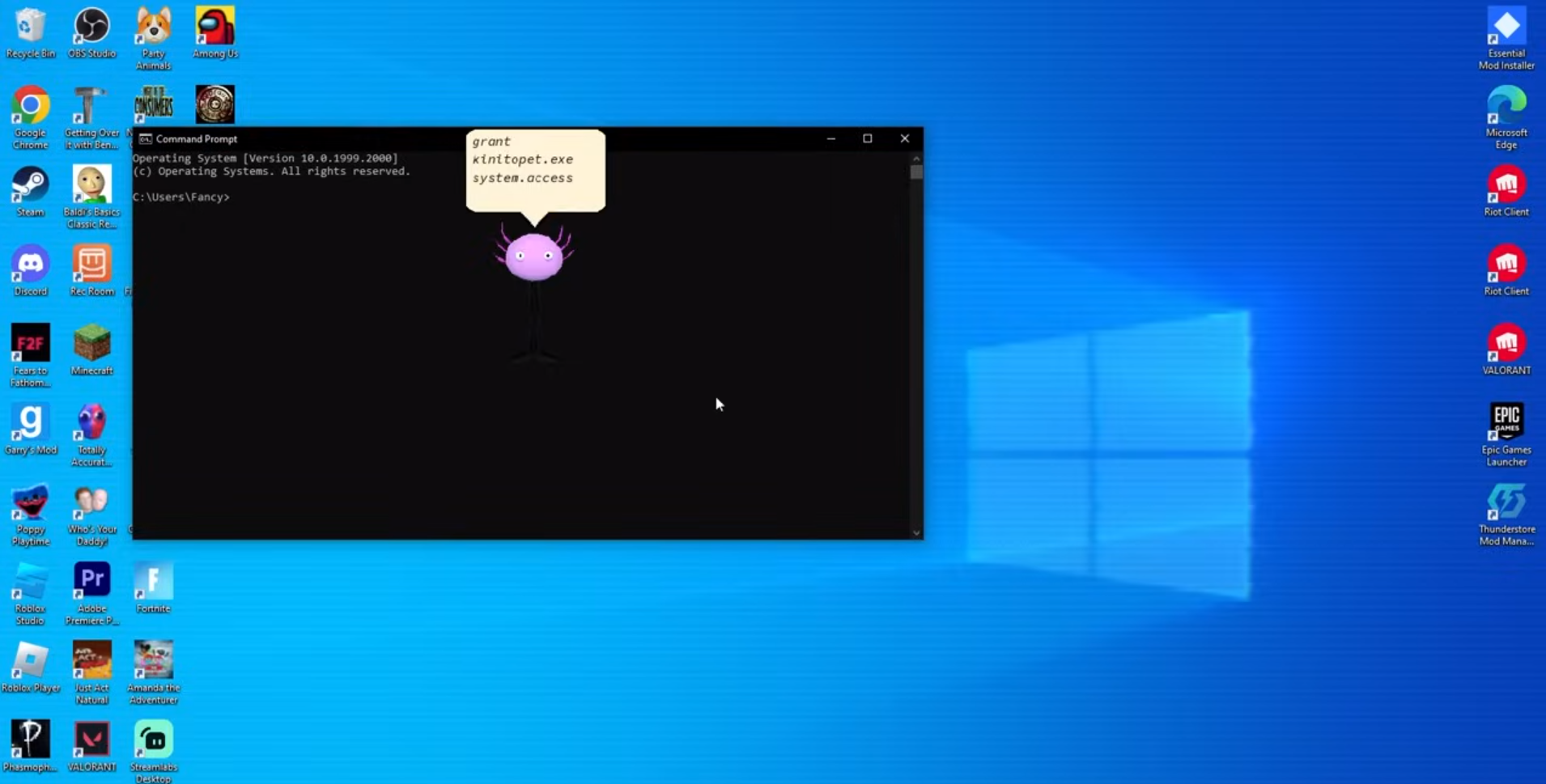Launch OBS Studio from the desktop
The image size is (1546, 784).
coord(91,32)
